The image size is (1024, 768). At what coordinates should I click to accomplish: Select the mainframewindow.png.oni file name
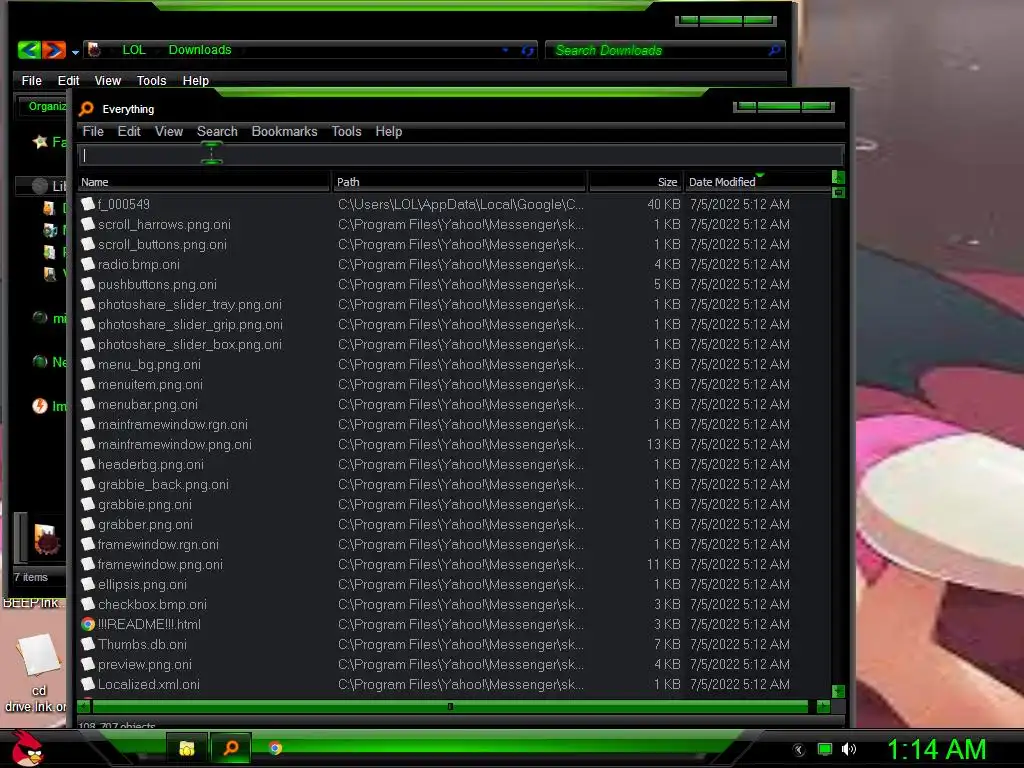(174, 444)
